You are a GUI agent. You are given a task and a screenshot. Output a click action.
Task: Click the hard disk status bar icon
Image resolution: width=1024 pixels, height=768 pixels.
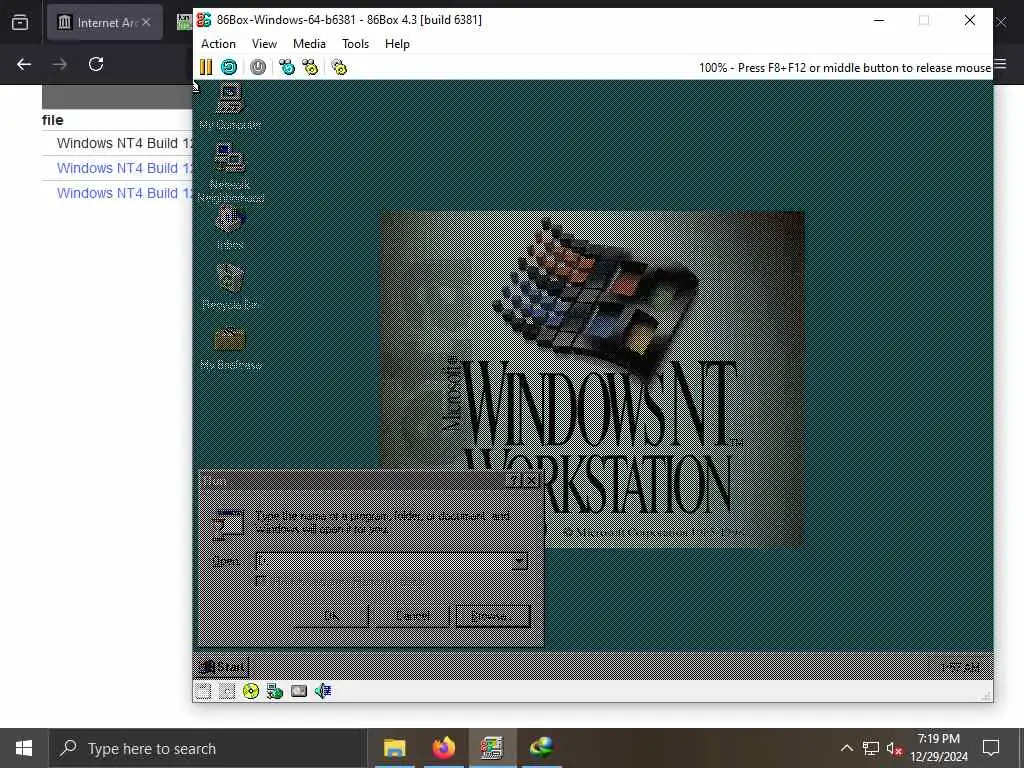click(x=299, y=691)
